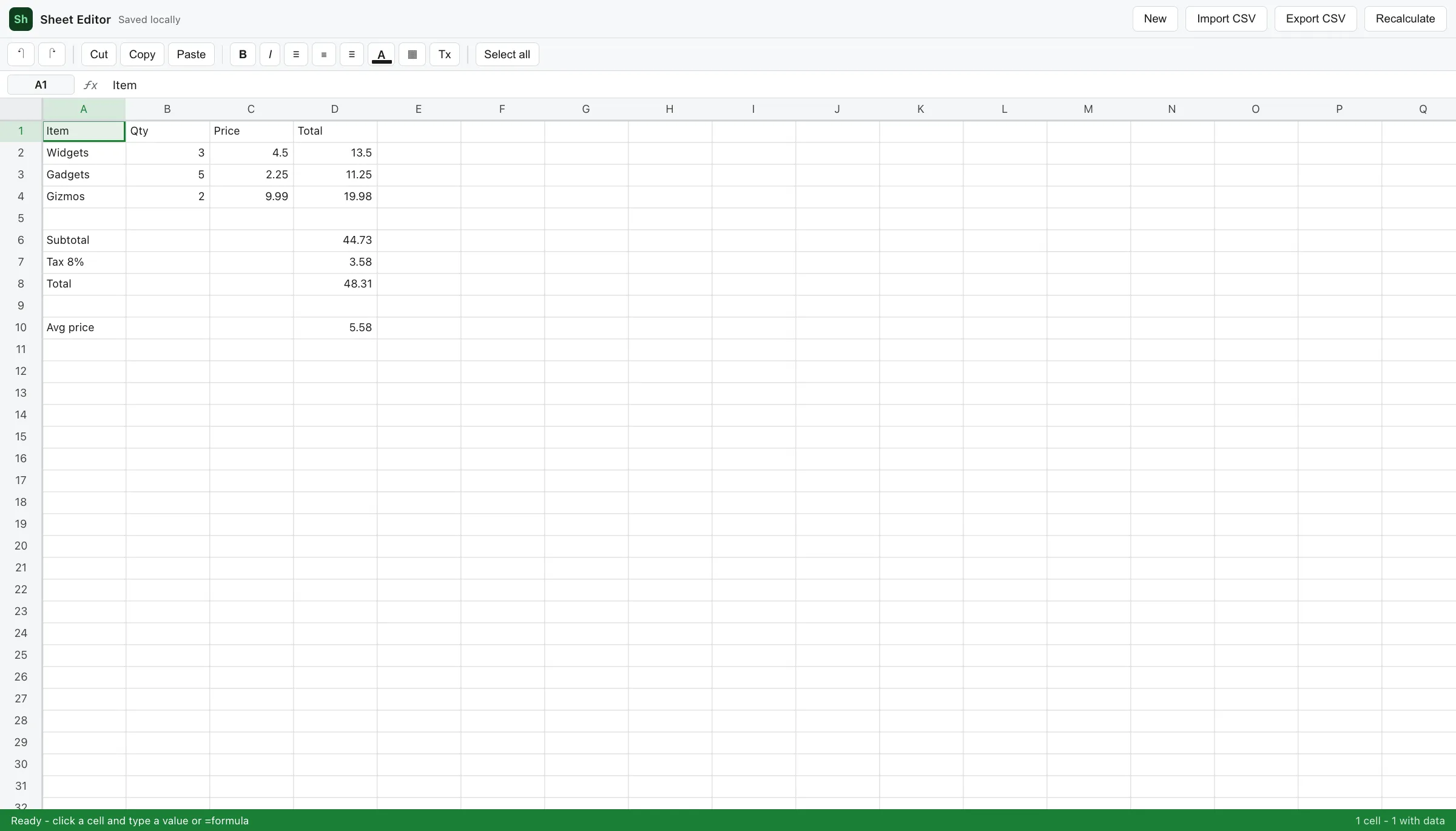Open Import CSV
The width and height of the screenshot is (1456, 831).
point(1226,19)
